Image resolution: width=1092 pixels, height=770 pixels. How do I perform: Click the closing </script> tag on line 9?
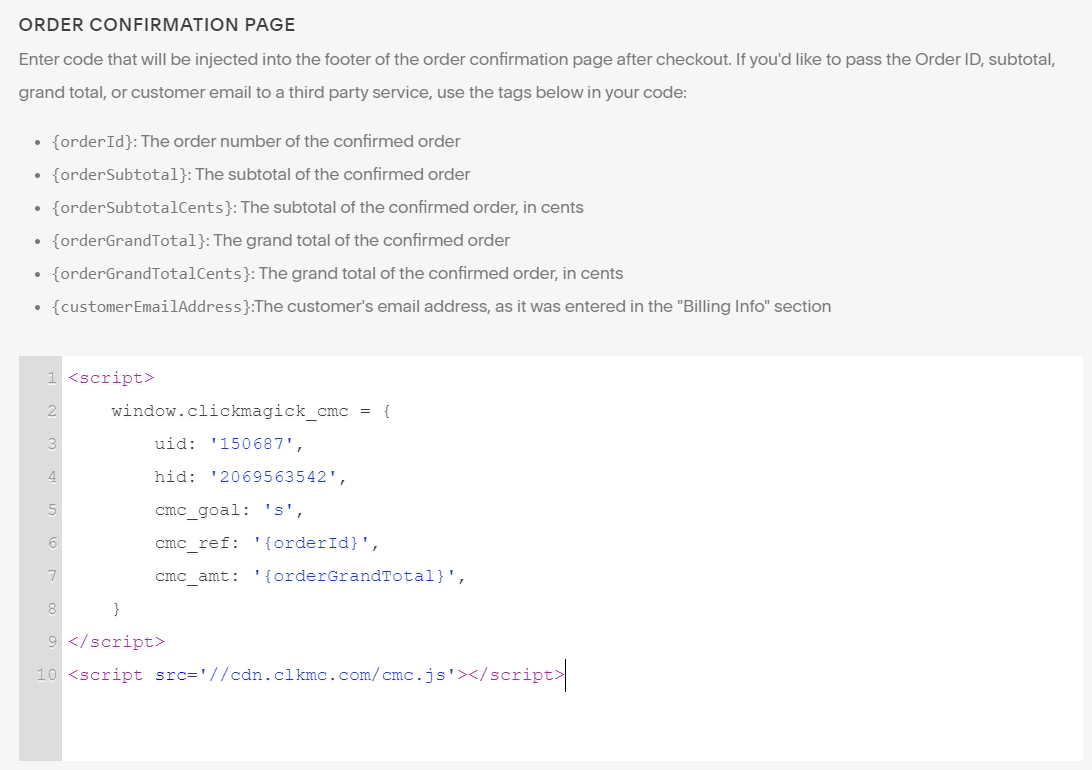[x=116, y=642]
